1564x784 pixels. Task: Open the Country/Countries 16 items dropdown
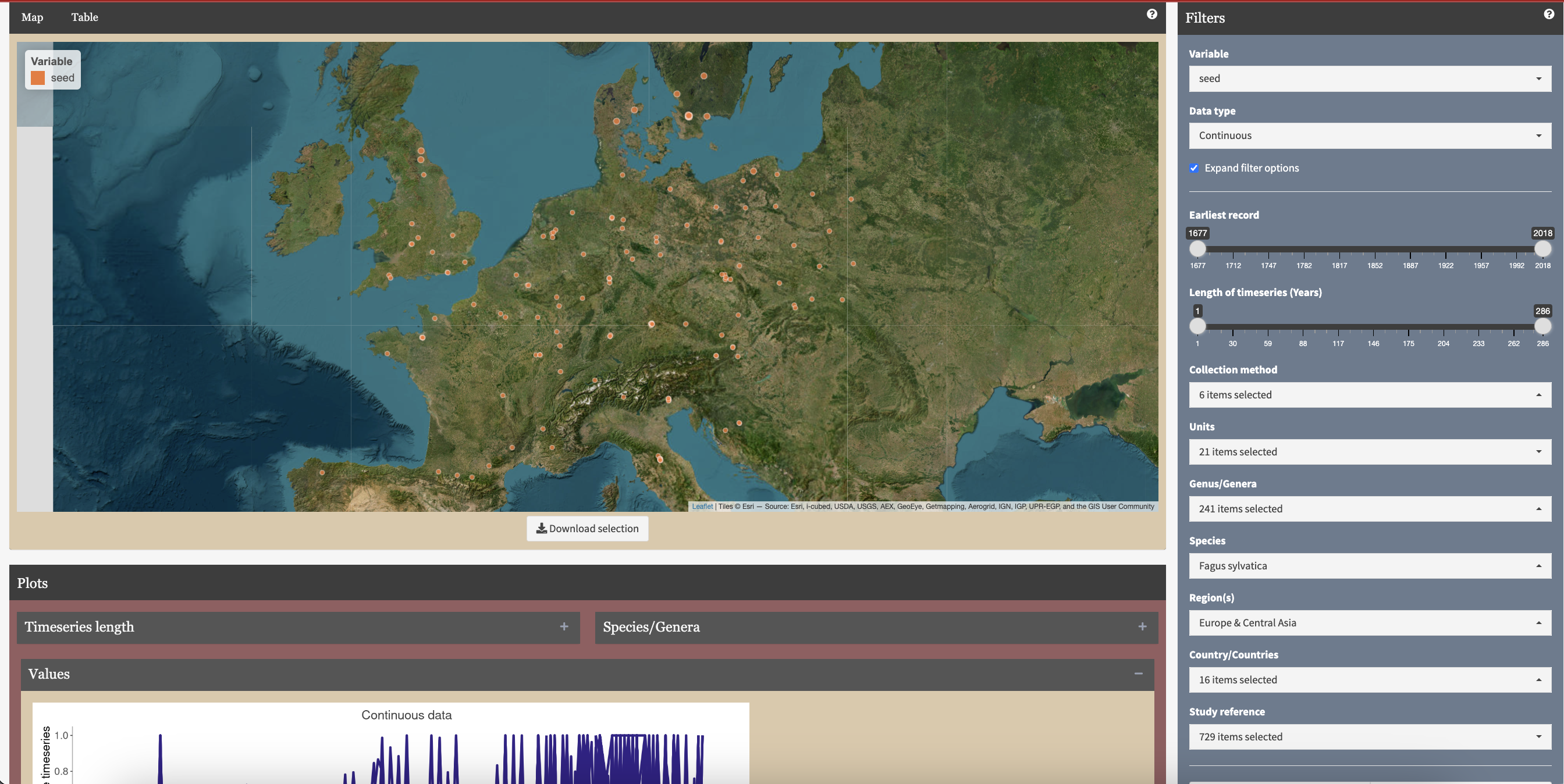tap(1369, 680)
